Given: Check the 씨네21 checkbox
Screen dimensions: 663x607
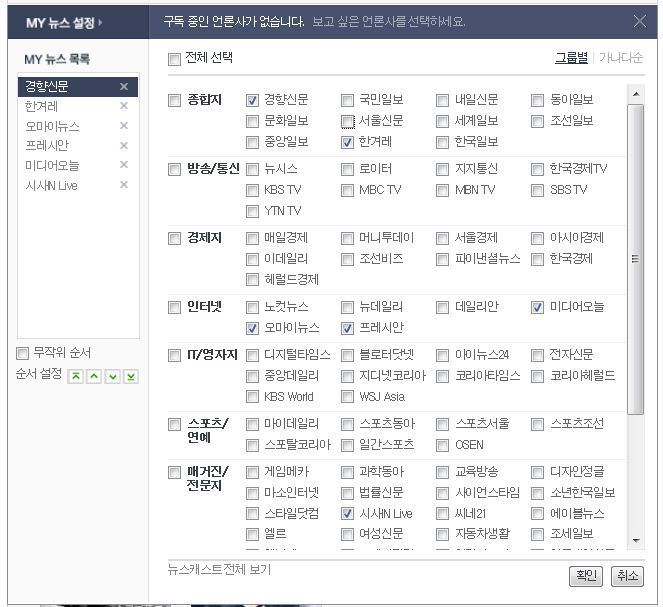Looking at the screenshot, I should (442, 514).
